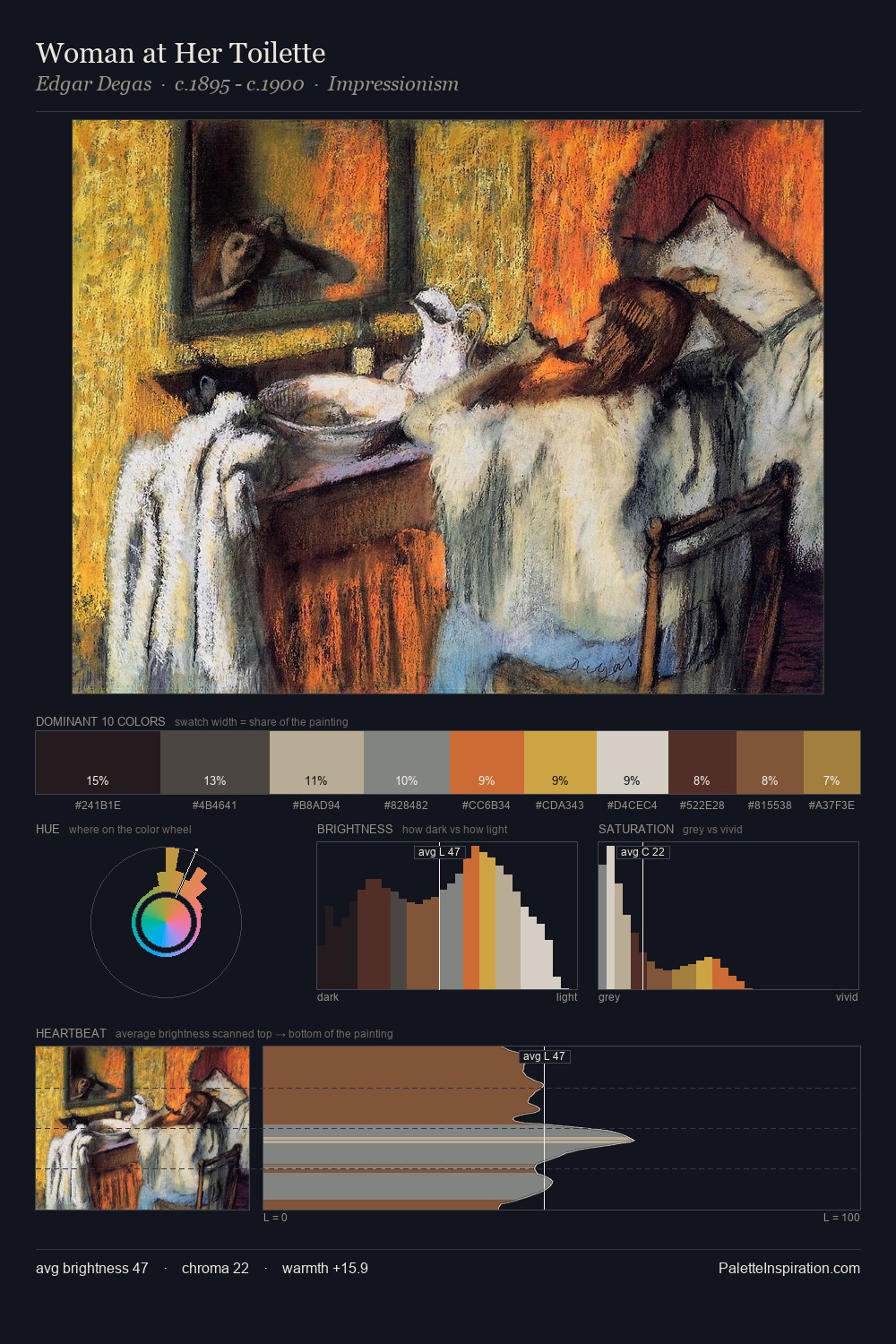This screenshot has width=896, height=1344.
Task: Click the #241B1E dark swatch
Action: point(98,762)
